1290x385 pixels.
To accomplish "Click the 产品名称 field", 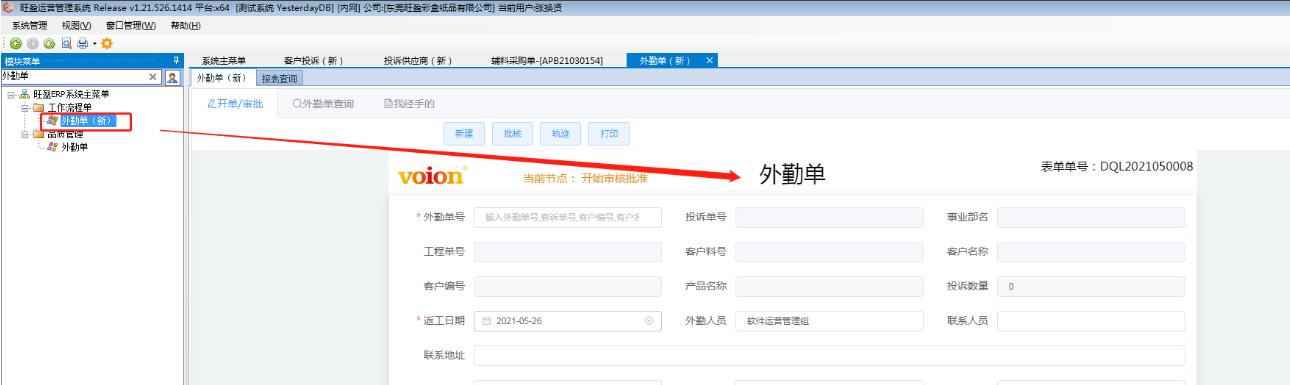I will point(829,286).
